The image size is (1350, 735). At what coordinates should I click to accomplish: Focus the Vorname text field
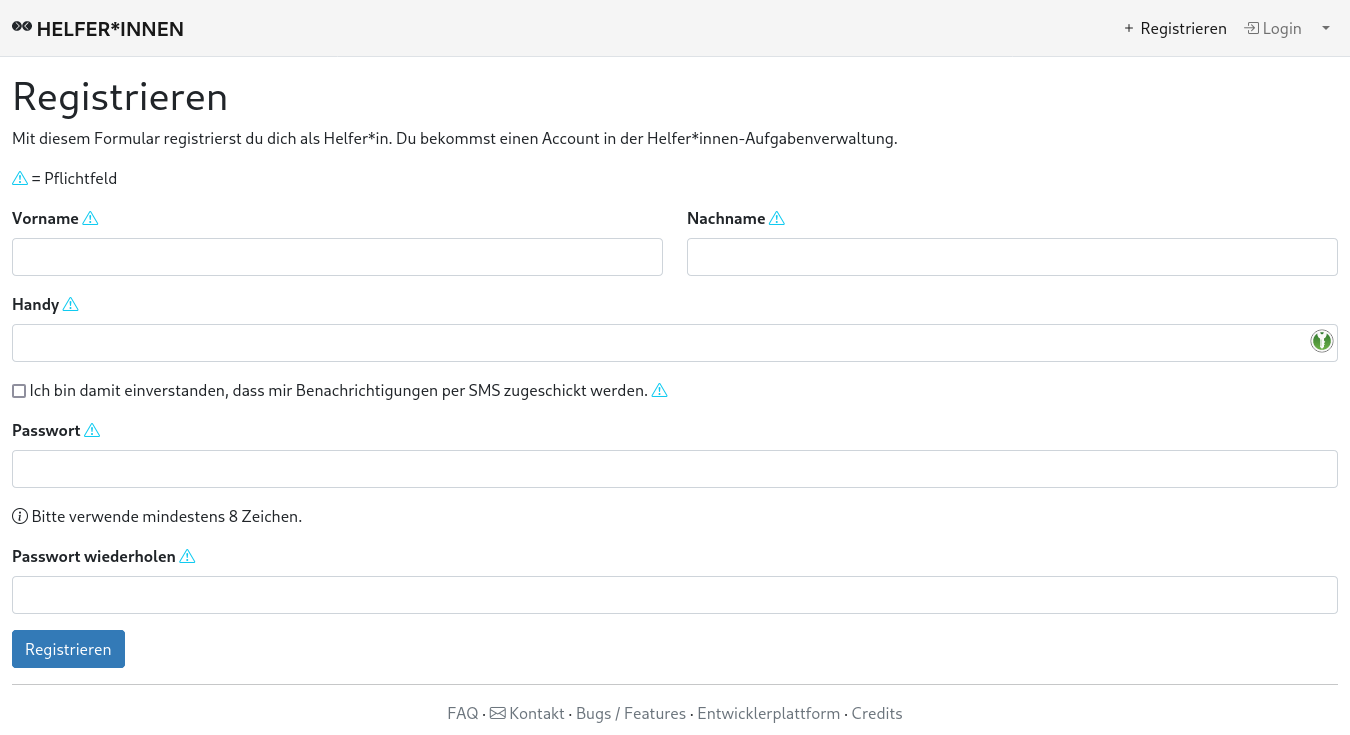click(x=337, y=257)
